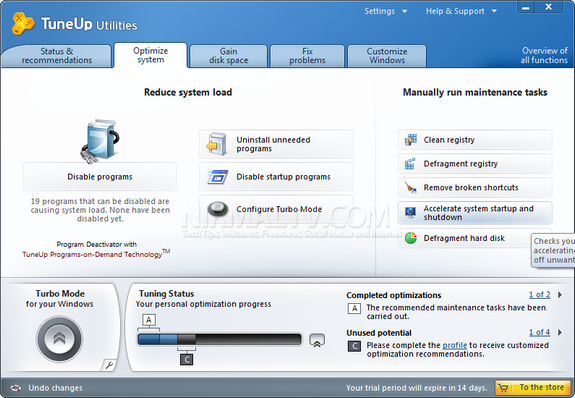Image resolution: width=575 pixels, height=398 pixels.
Task: Click the Configure Turbo Mode knob icon
Action: (218, 209)
